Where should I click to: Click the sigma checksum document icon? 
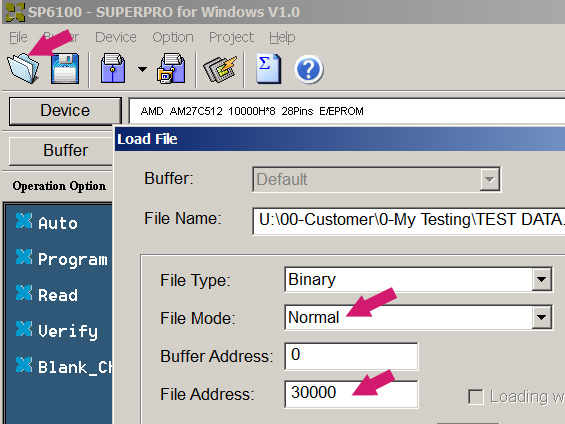(268, 68)
